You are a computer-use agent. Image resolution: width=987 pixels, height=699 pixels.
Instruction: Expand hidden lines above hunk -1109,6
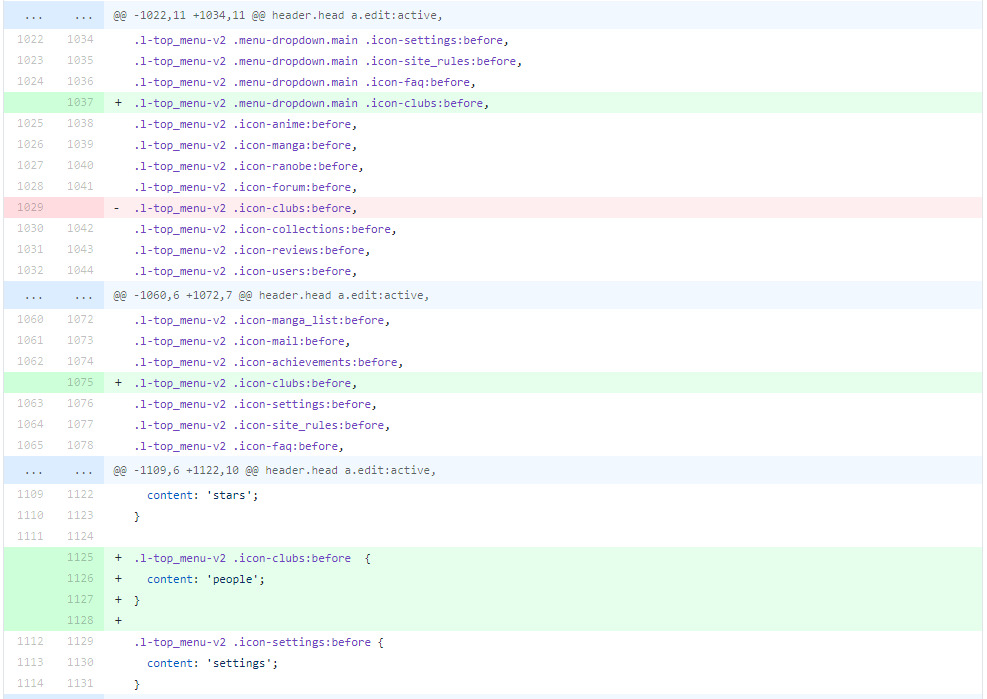30,470
